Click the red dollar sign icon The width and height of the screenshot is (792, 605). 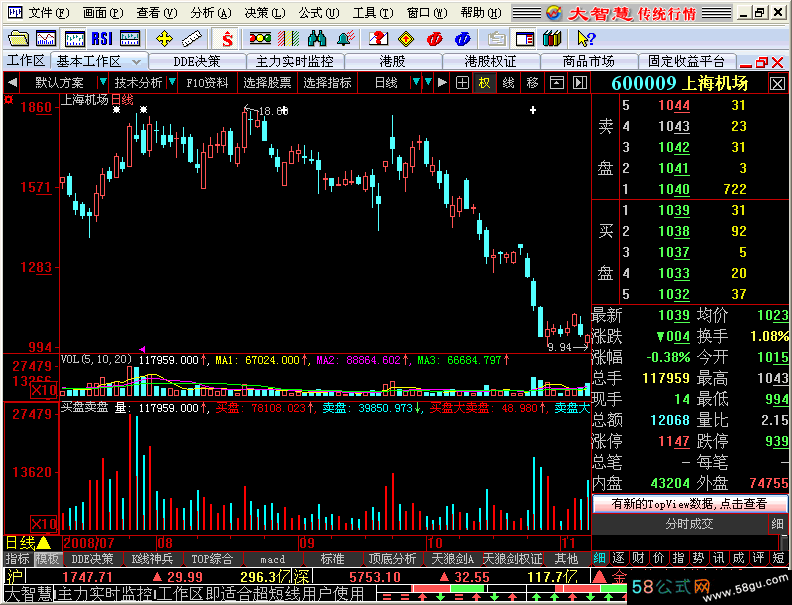pos(227,38)
